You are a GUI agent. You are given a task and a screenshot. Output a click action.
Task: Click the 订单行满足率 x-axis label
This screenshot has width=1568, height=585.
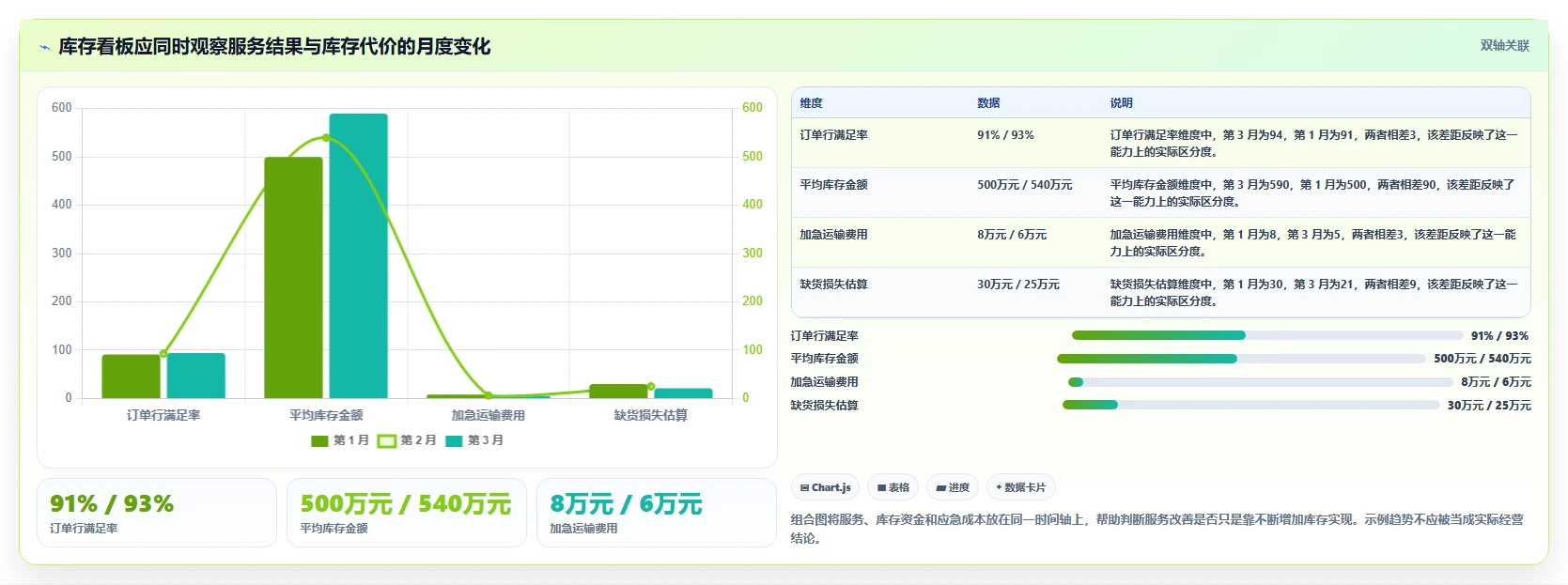[163, 415]
